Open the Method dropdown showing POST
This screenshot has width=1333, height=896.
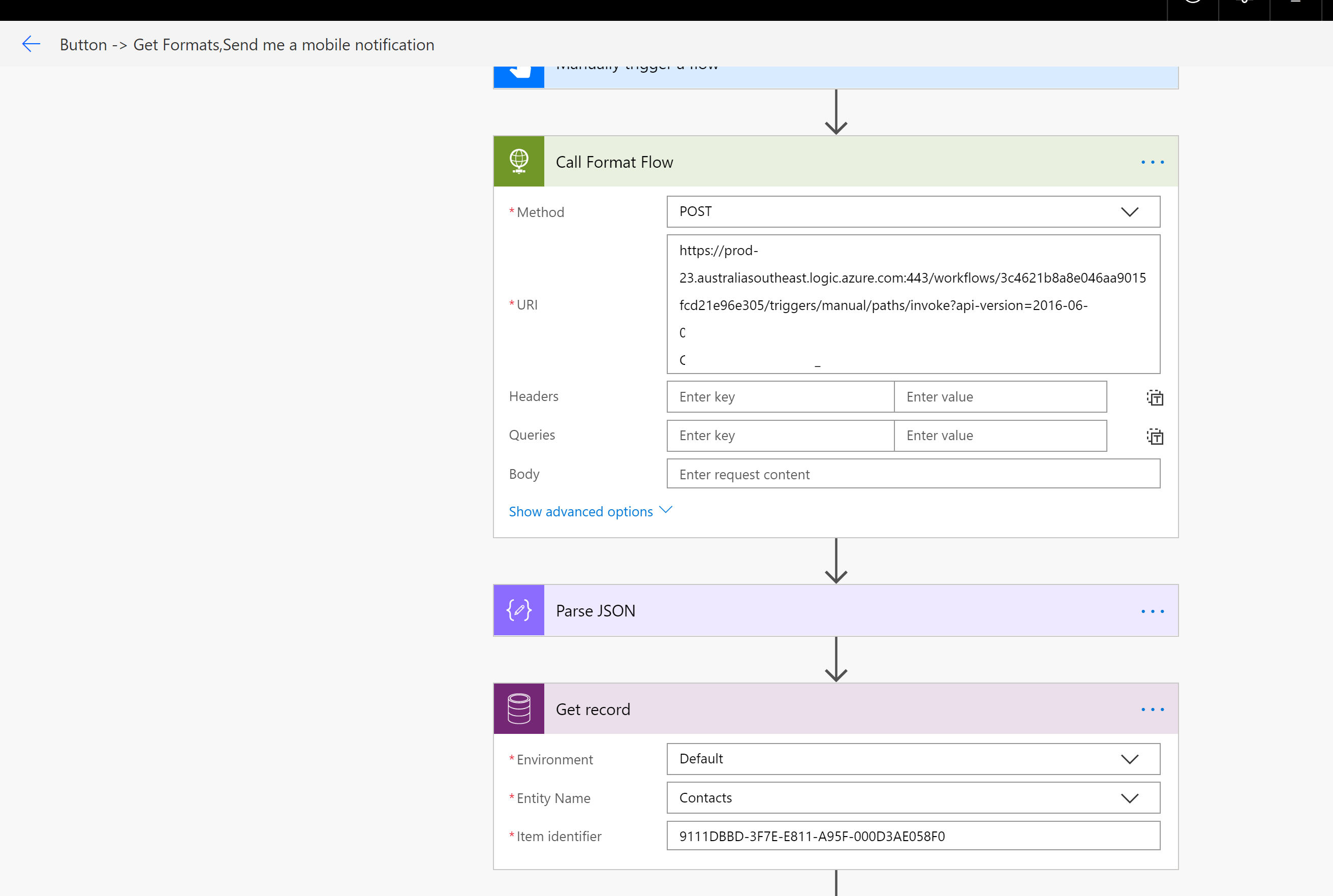(x=1130, y=211)
